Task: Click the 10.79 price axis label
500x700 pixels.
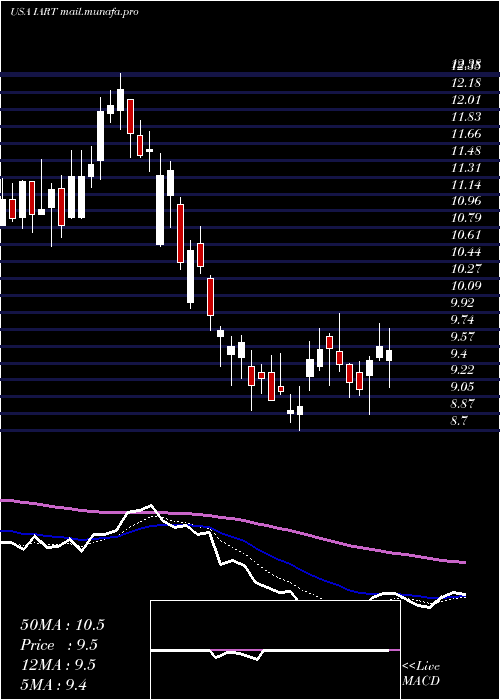Action: [x=466, y=218]
